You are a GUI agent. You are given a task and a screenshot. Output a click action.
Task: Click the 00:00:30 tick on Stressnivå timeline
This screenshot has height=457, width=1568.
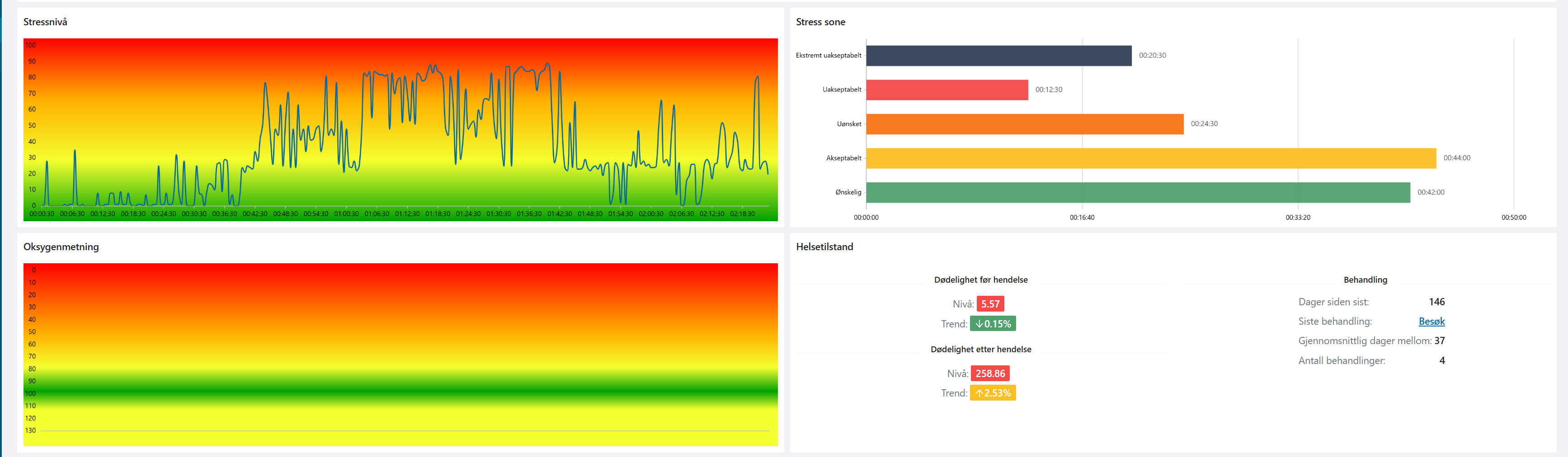42,214
